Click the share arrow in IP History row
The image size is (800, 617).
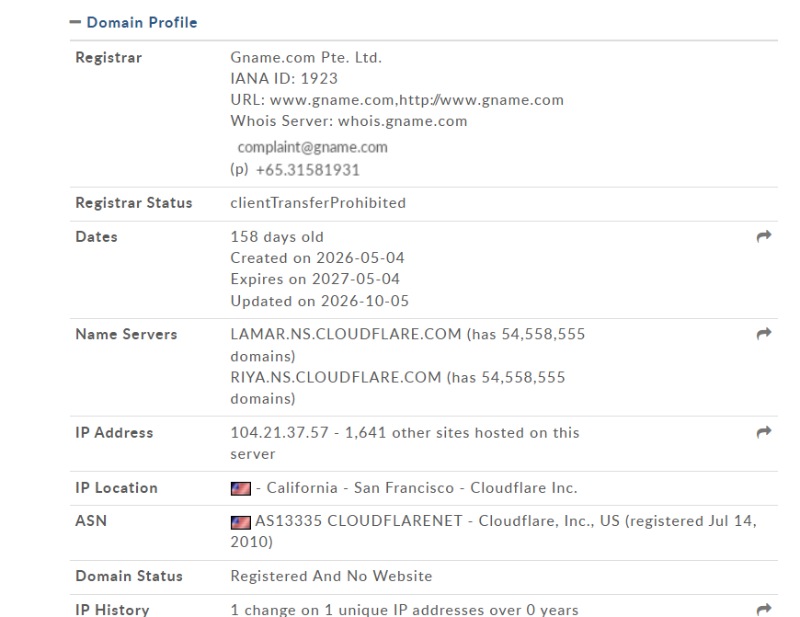click(764, 609)
